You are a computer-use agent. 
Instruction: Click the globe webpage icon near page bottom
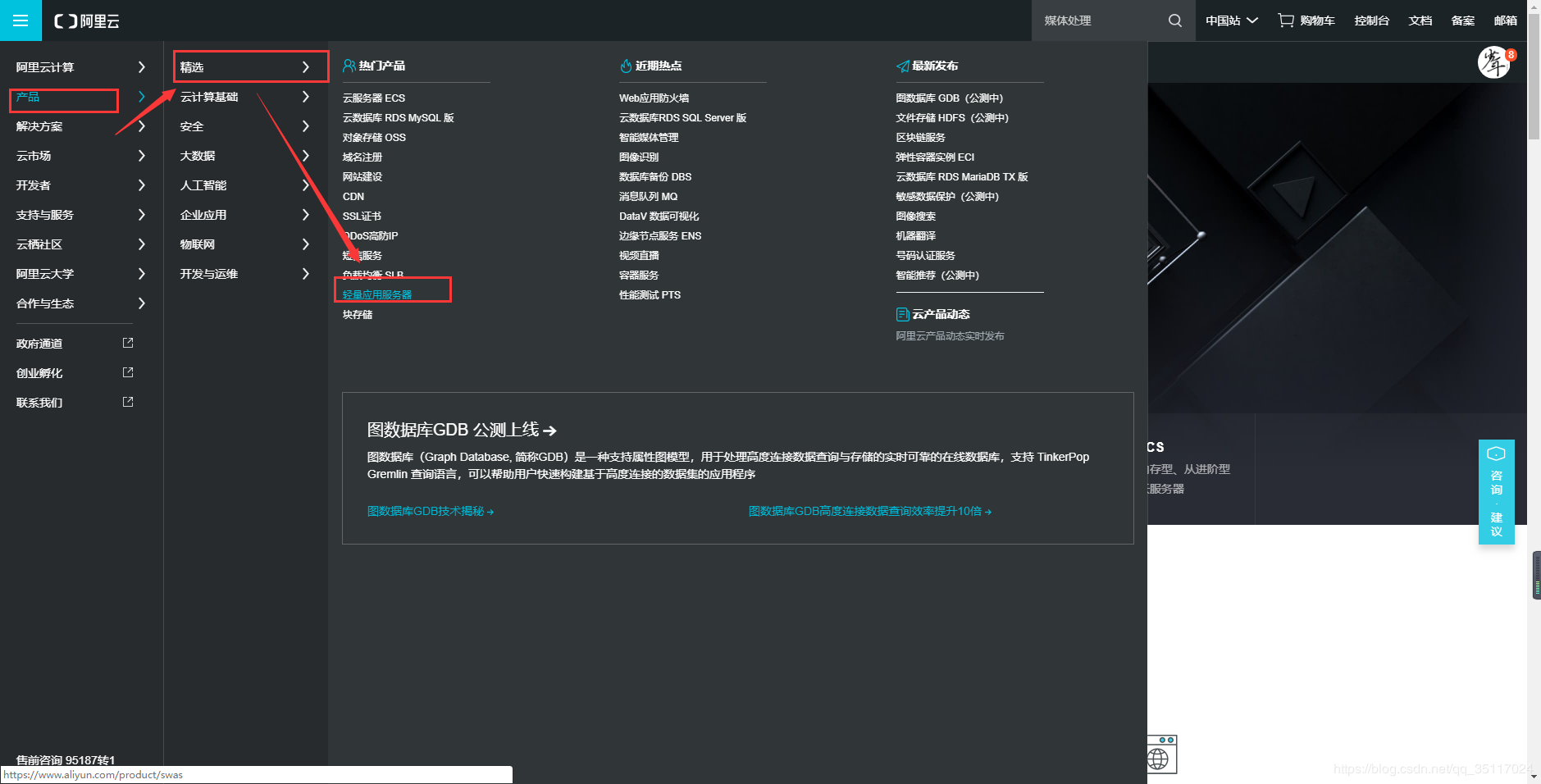pos(1159,756)
